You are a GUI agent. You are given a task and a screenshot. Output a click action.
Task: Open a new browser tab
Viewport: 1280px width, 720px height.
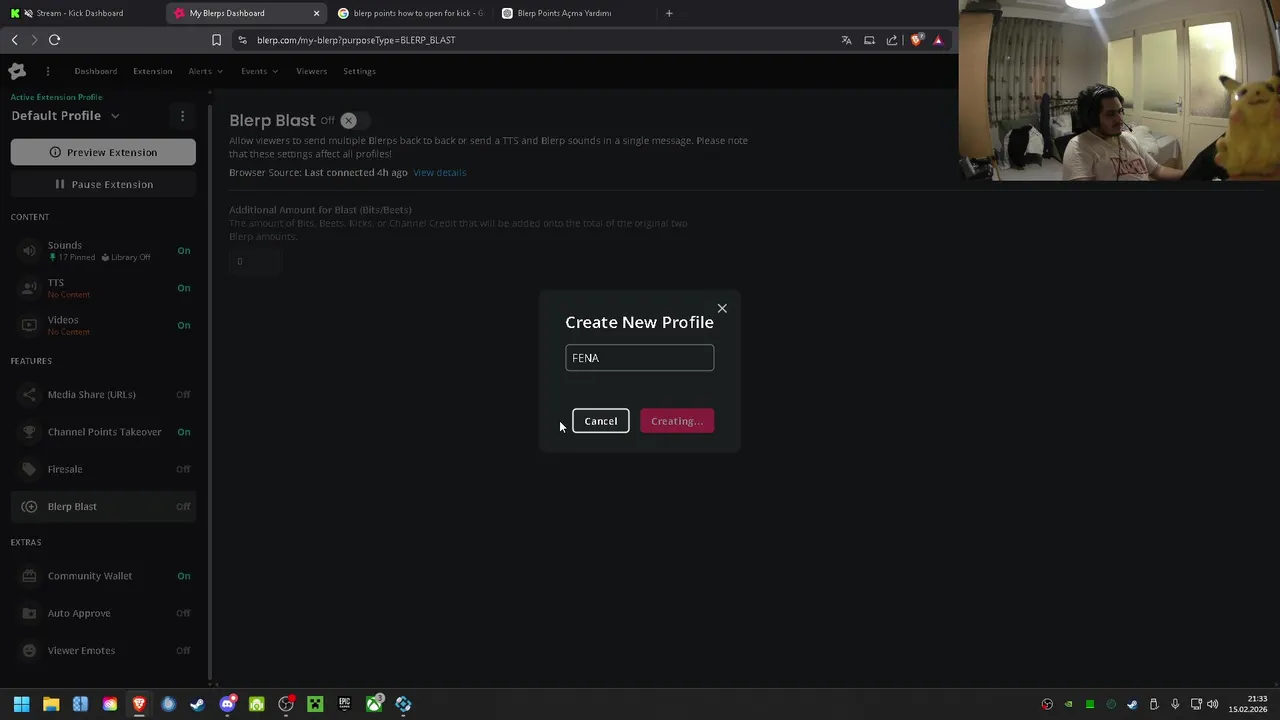pos(669,13)
